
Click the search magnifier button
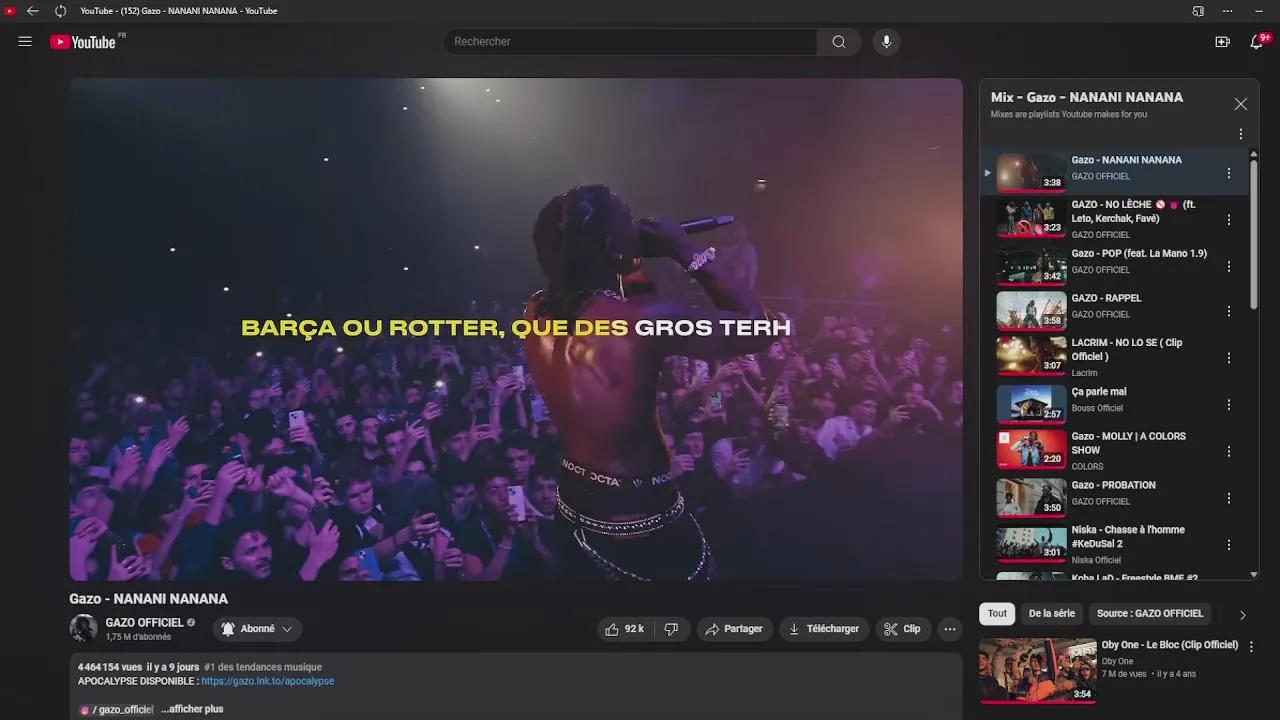tap(839, 42)
